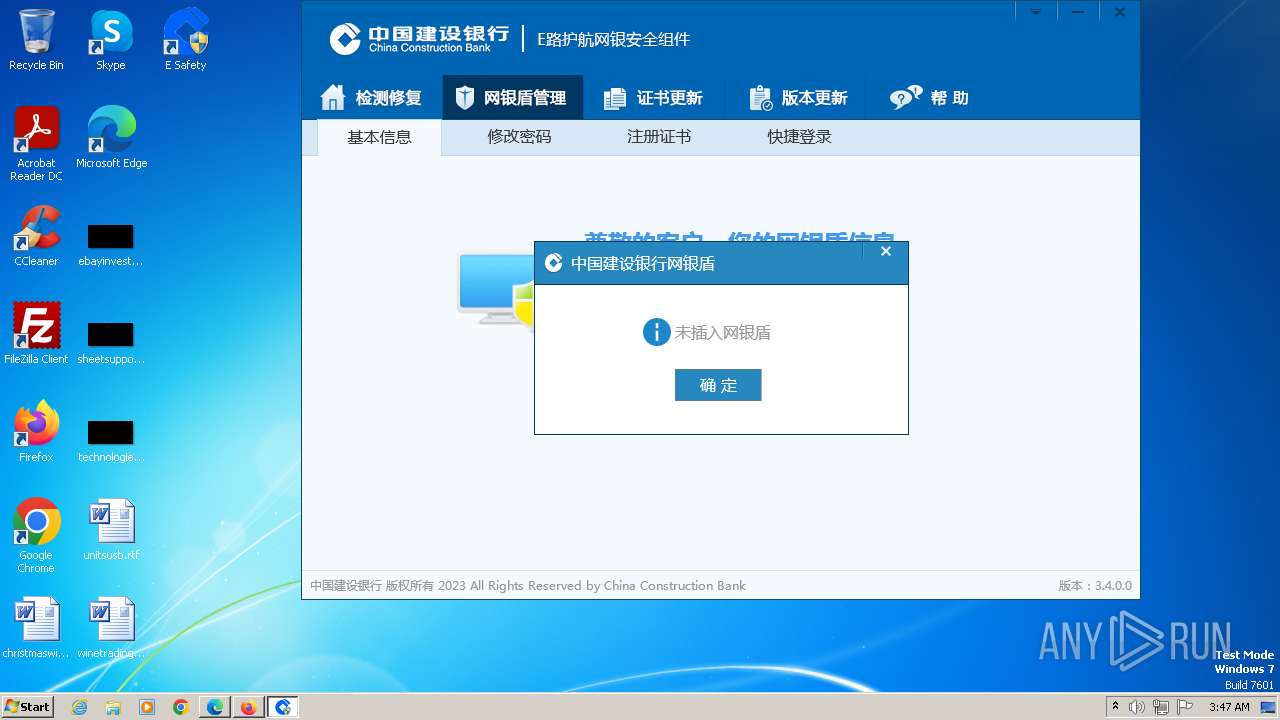Screen dimensions: 1280x720
Task: Click the shield icon beside 网银盾管理
Action: [x=464, y=98]
